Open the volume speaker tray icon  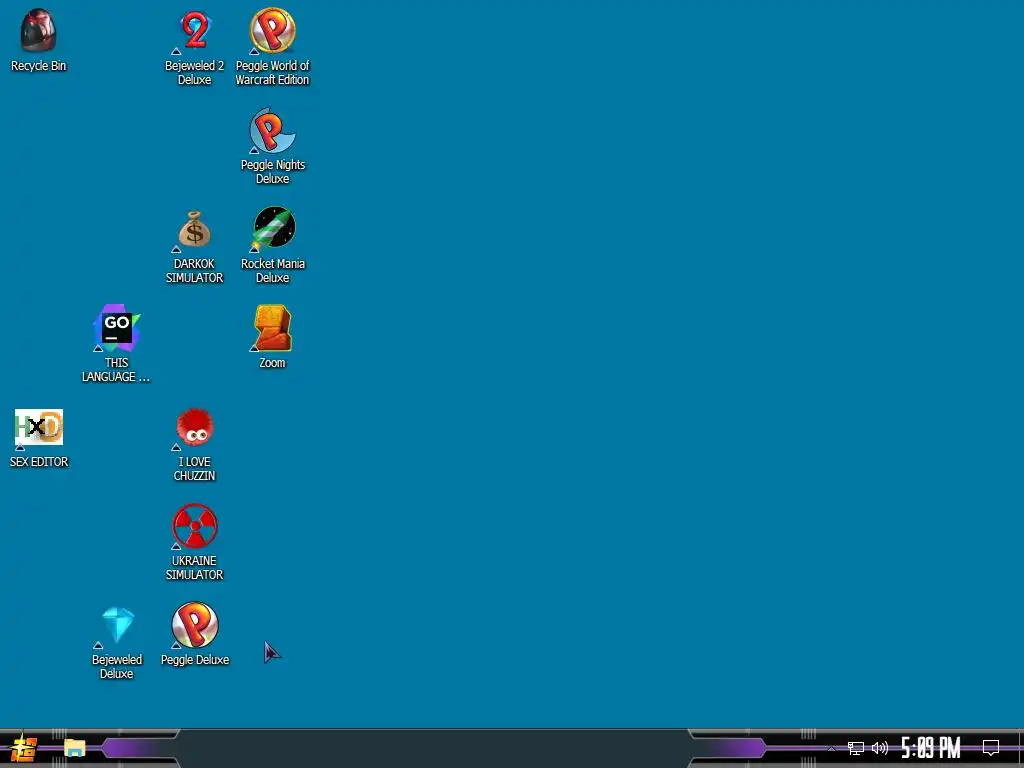tap(880, 748)
